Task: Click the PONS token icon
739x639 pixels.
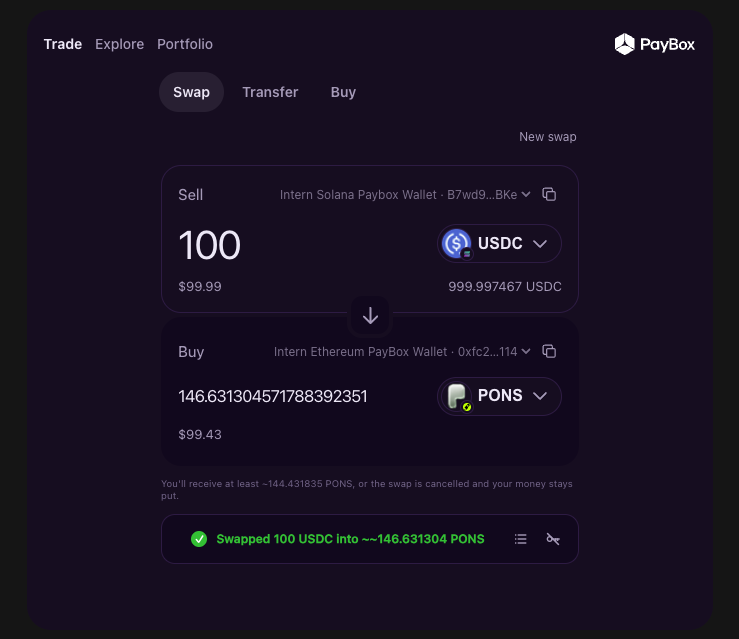Action: click(457, 396)
